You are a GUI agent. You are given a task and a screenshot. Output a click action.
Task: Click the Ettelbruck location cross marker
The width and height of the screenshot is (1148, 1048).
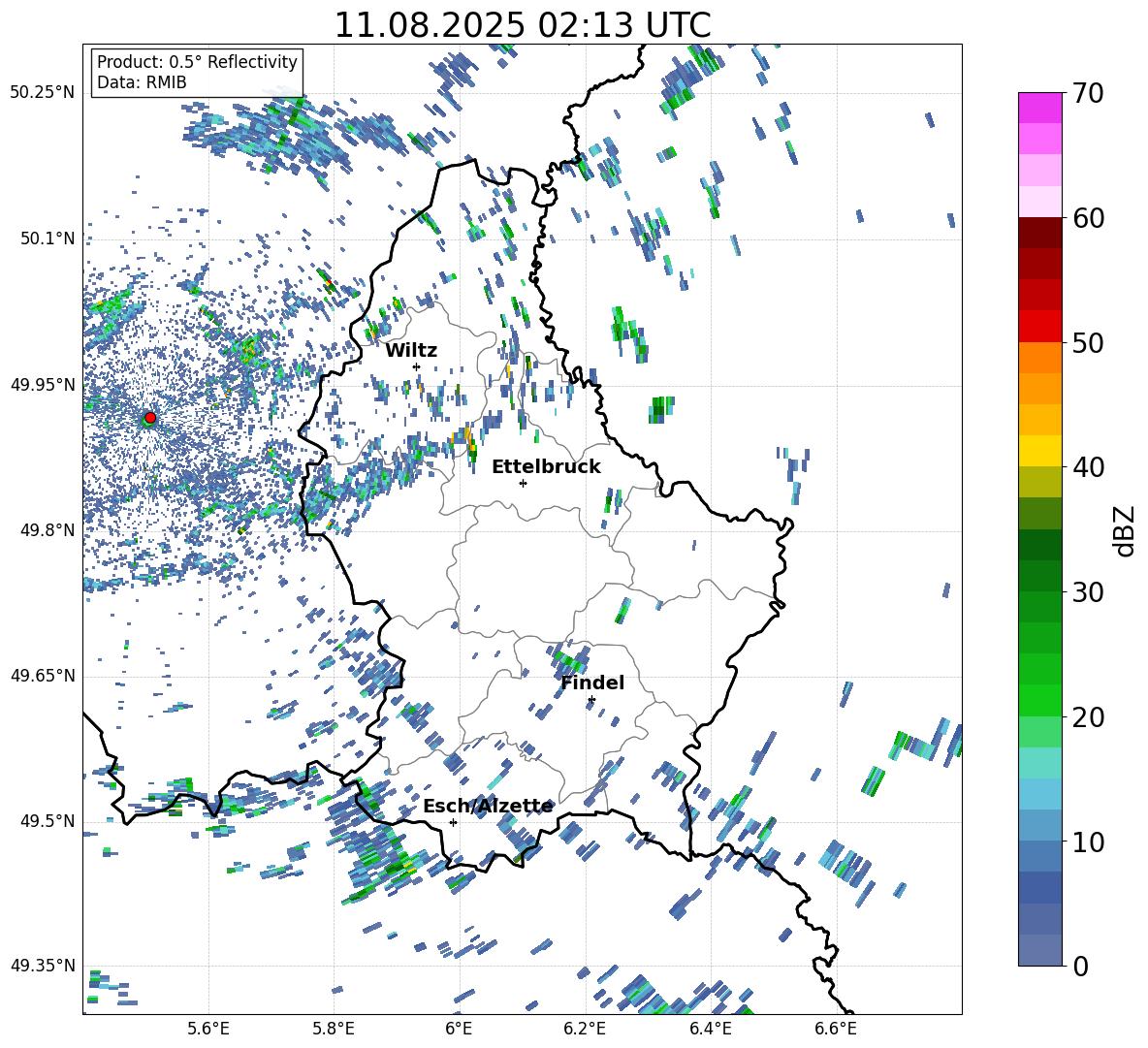(523, 483)
